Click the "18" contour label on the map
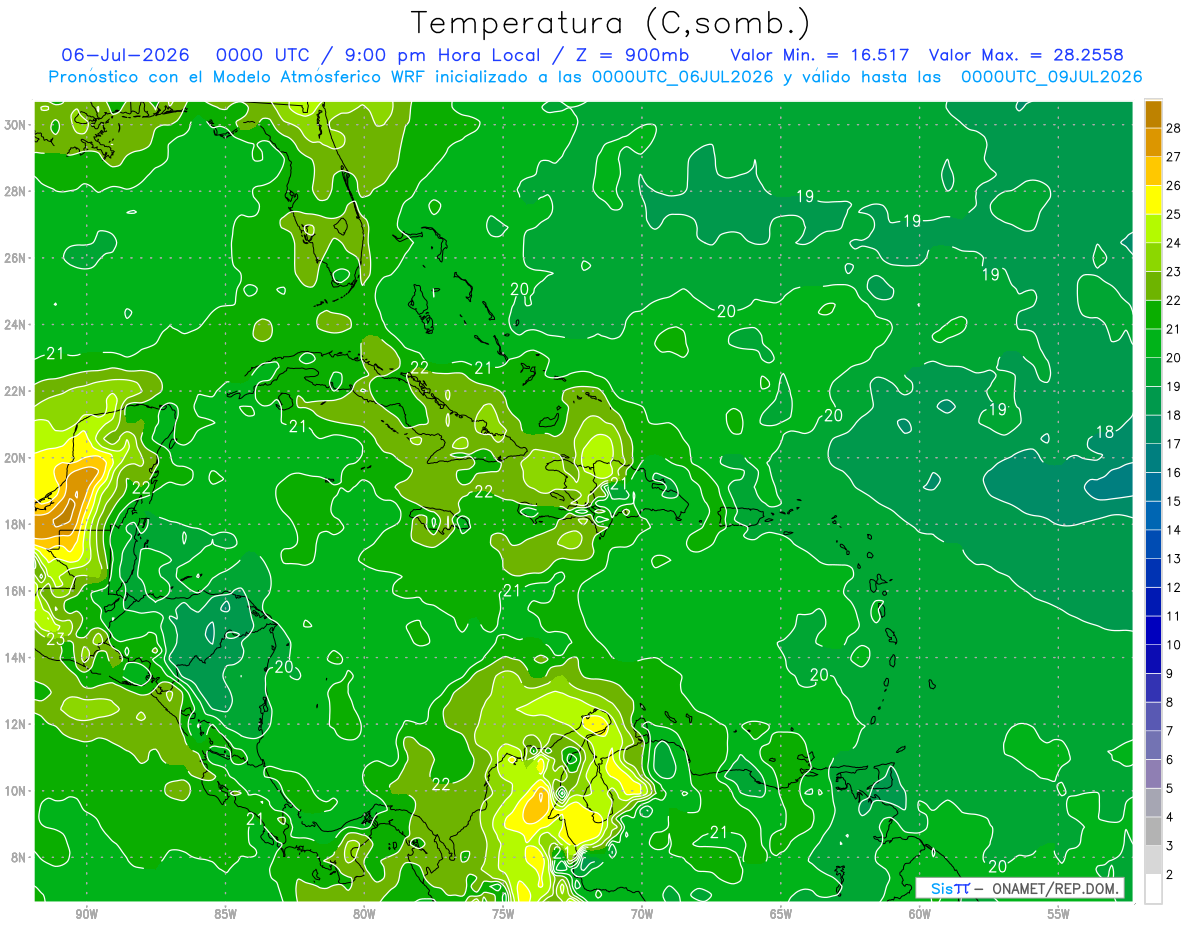This screenshot has height=927, width=1200. pyautogui.click(x=1105, y=432)
